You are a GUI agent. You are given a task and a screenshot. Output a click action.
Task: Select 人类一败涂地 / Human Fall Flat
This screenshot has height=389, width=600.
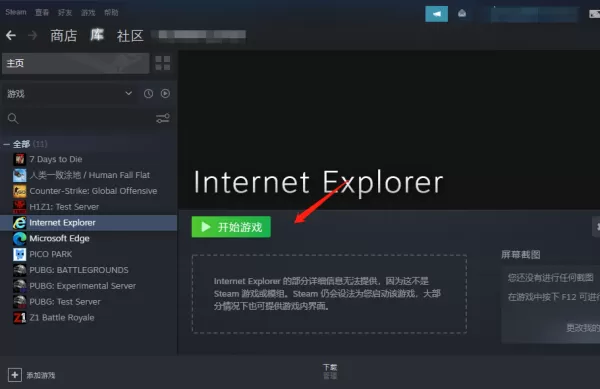89,175
